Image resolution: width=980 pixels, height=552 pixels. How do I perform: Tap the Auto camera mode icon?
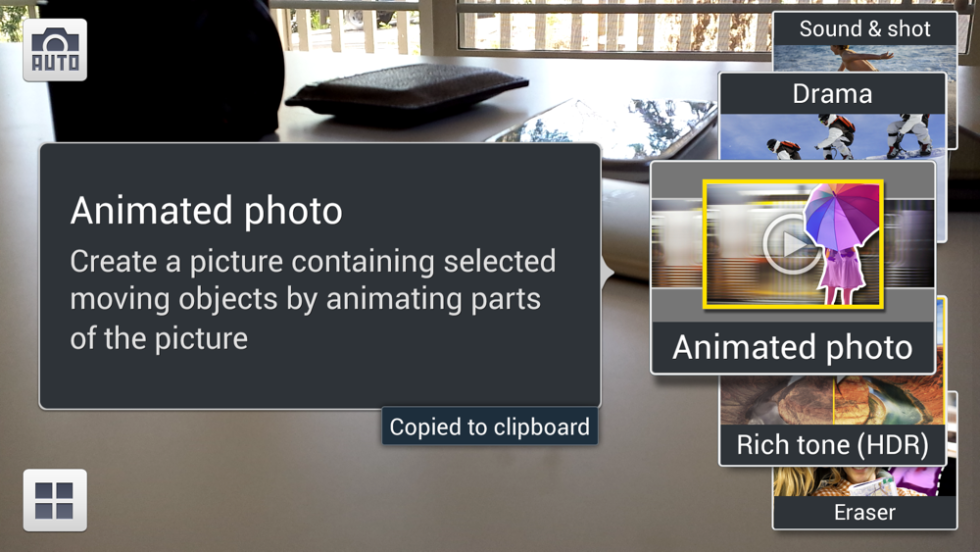point(55,50)
